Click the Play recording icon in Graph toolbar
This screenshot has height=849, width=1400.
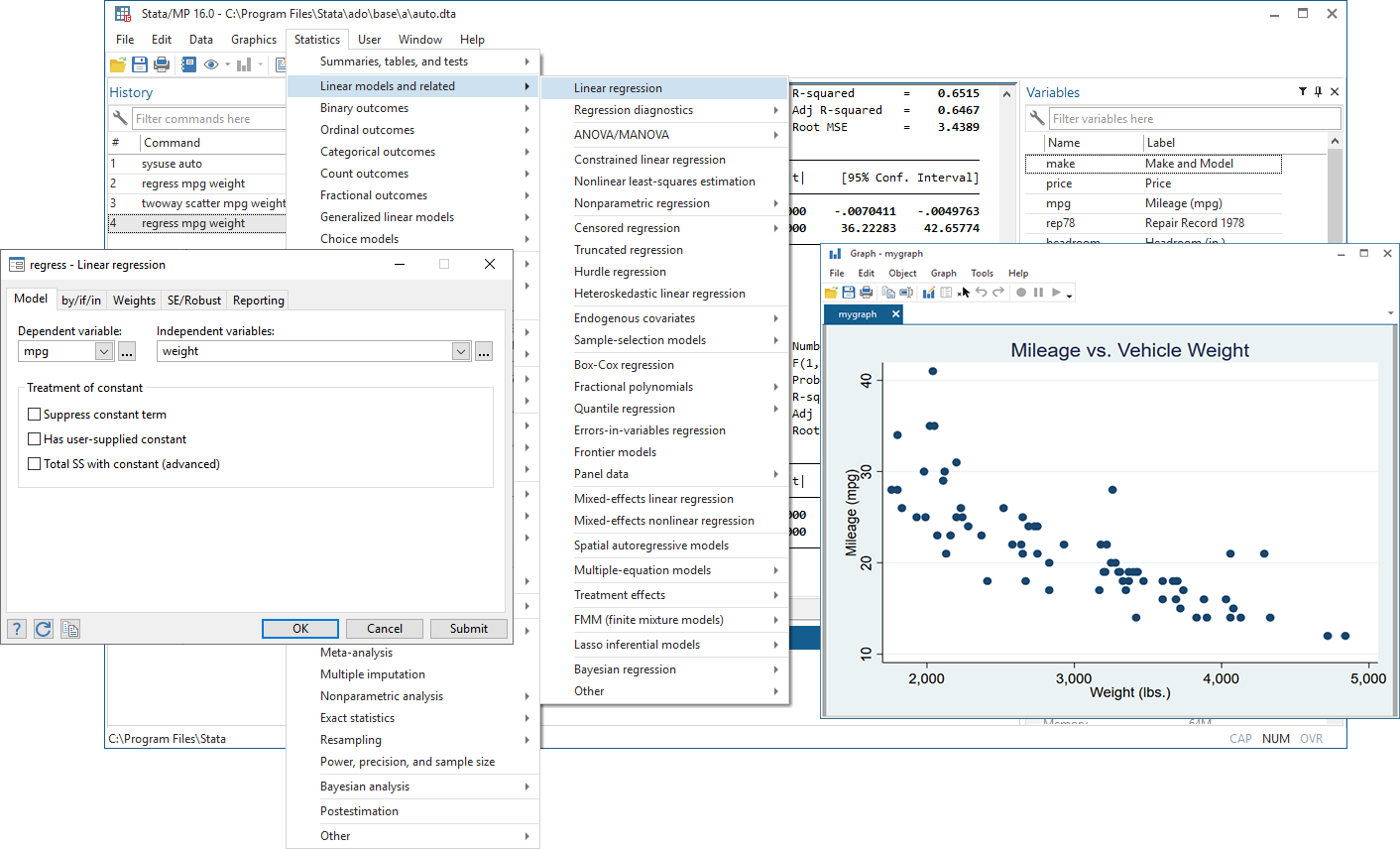tap(1056, 293)
